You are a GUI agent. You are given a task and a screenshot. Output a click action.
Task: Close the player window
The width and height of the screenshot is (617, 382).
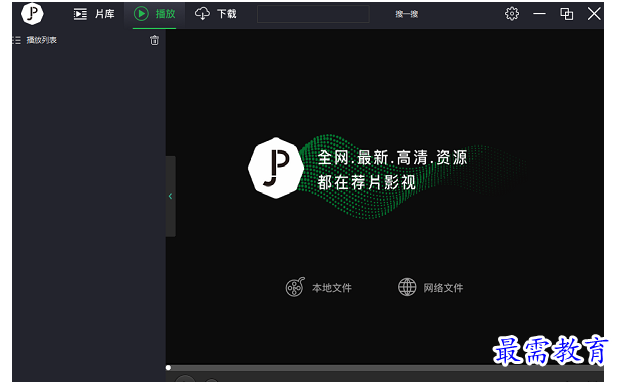click(594, 14)
